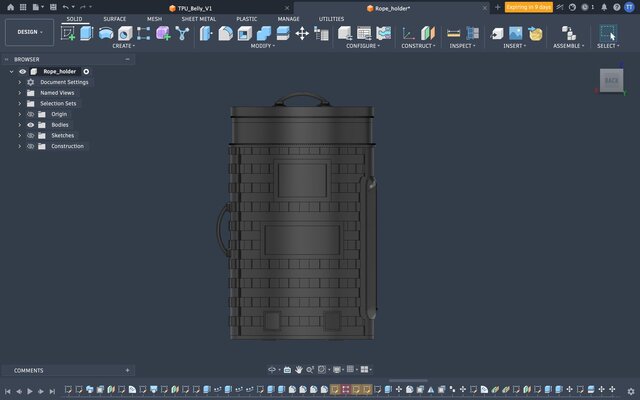Viewport: 640px width, 400px height.
Task: Select the Measure tool
Action: pos(453,33)
